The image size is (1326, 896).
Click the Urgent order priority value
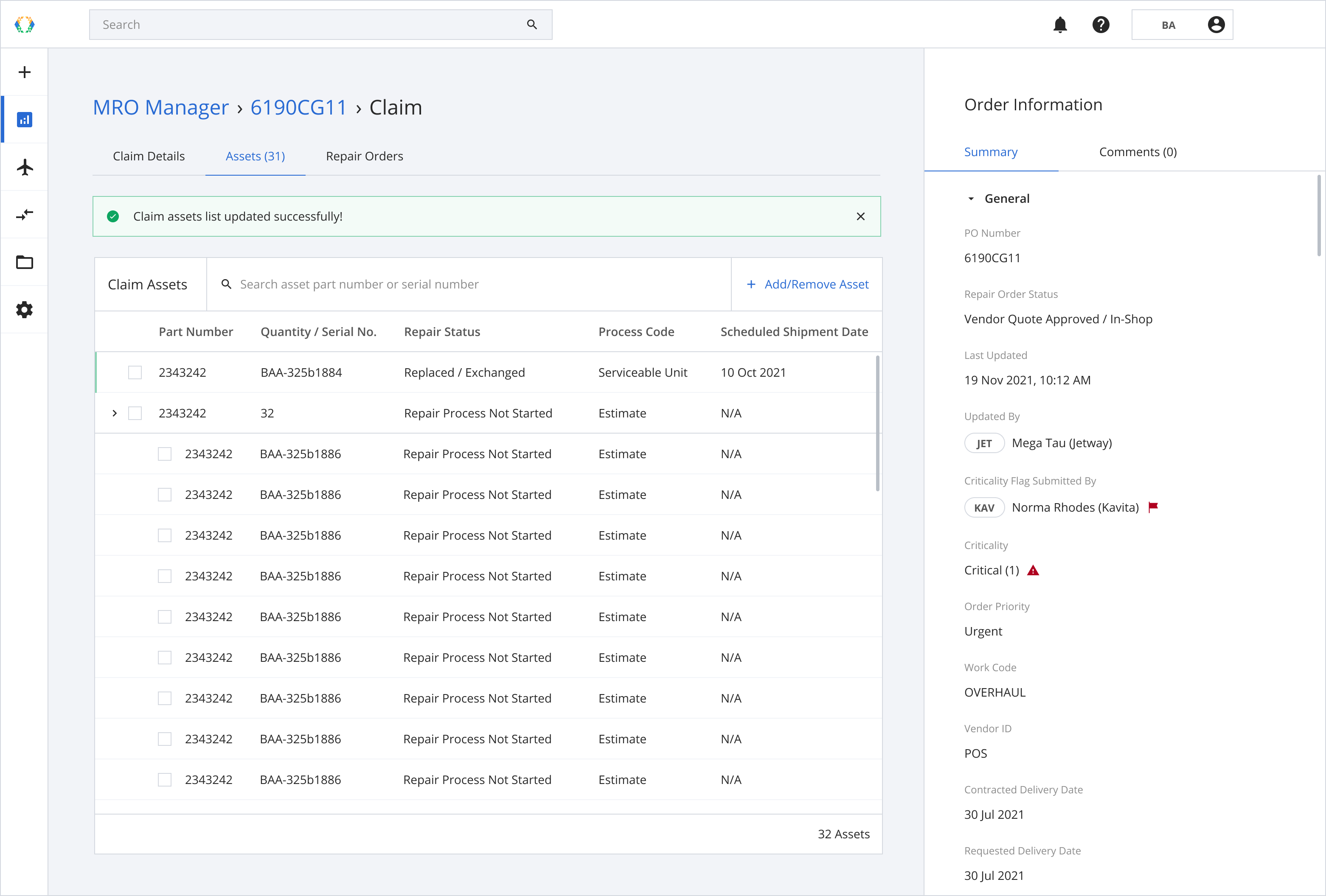coord(983,631)
